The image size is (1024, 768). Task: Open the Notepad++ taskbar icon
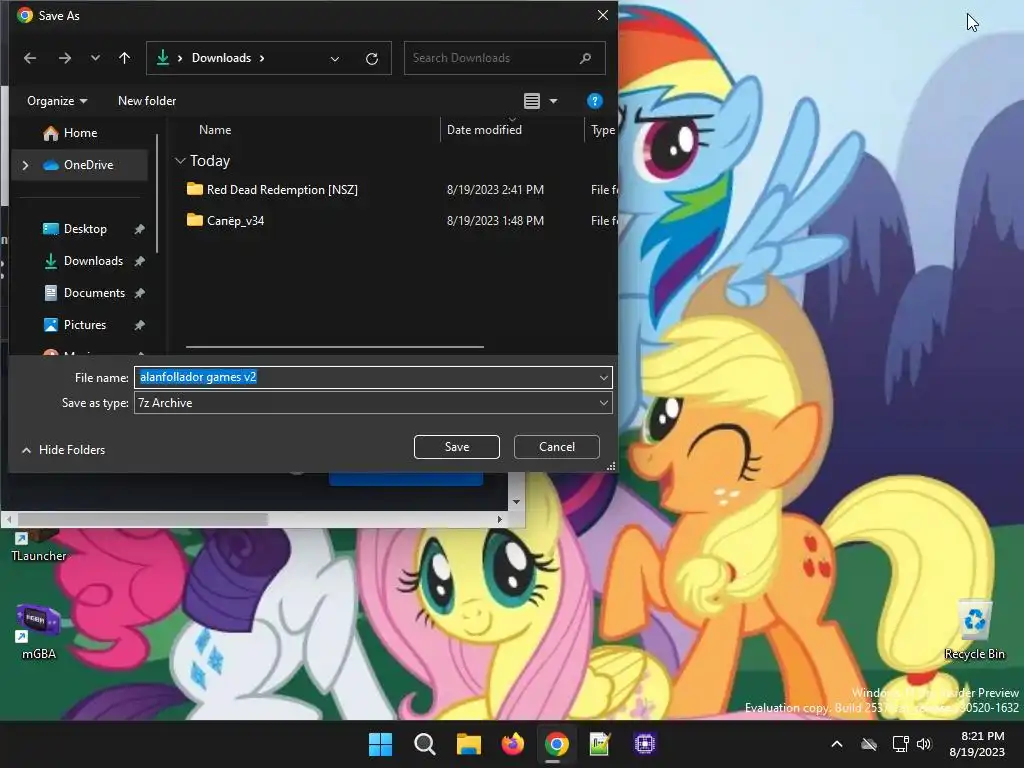point(600,744)
